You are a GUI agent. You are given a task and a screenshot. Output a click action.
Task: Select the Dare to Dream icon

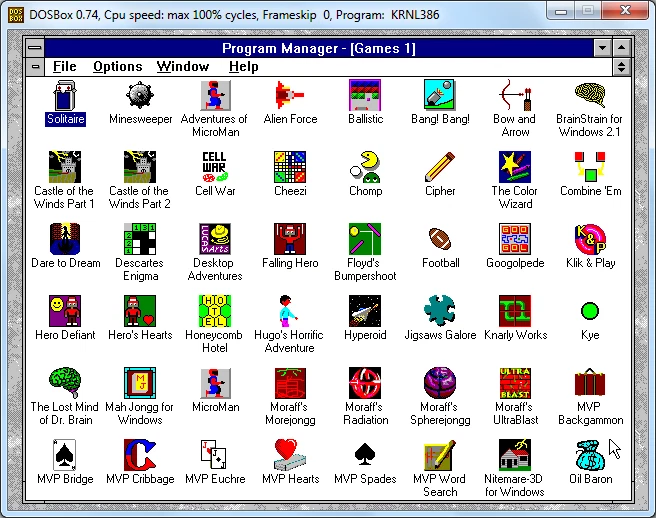tap(65, 239)
